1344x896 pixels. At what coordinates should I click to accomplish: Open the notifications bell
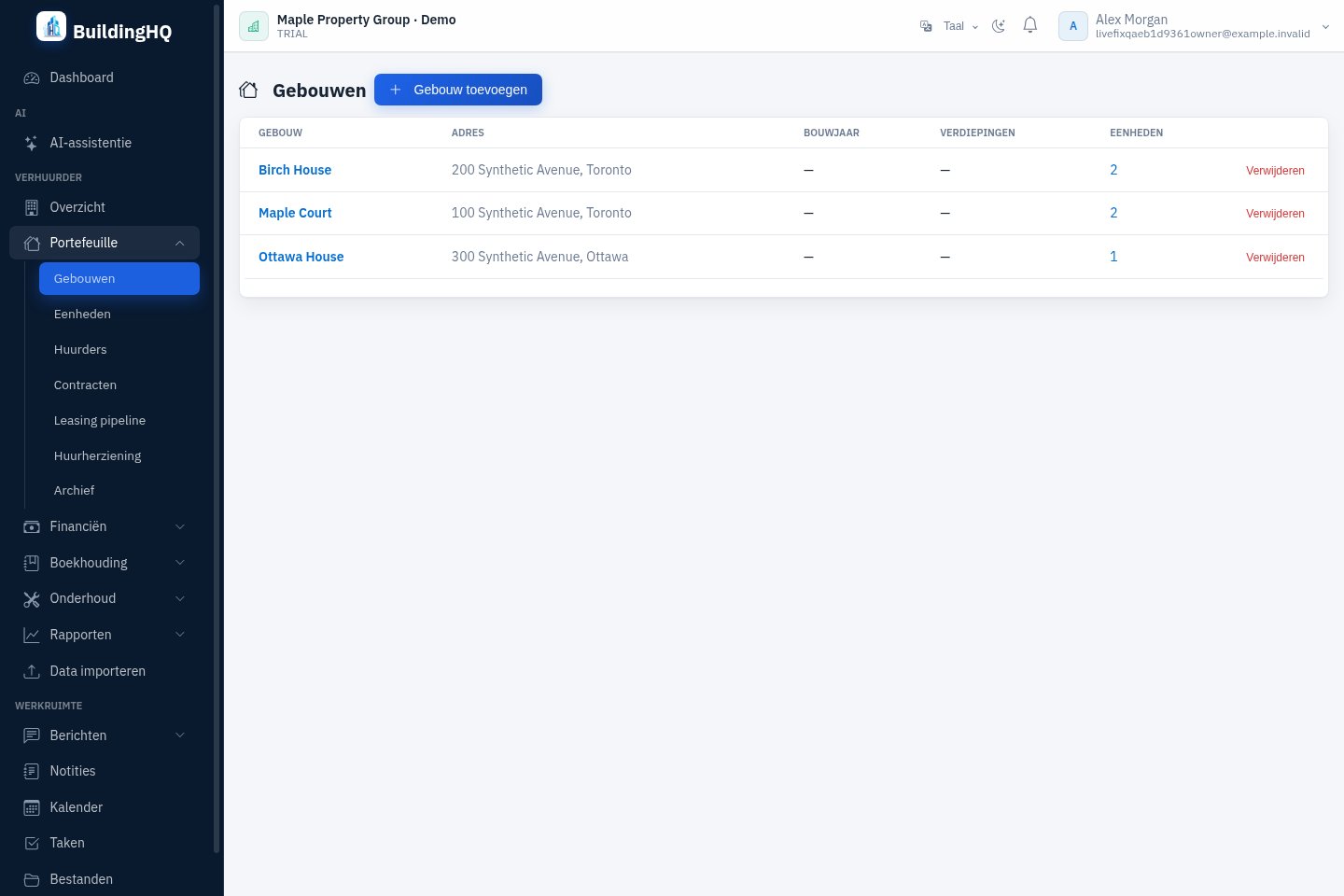coord(1030,26)
